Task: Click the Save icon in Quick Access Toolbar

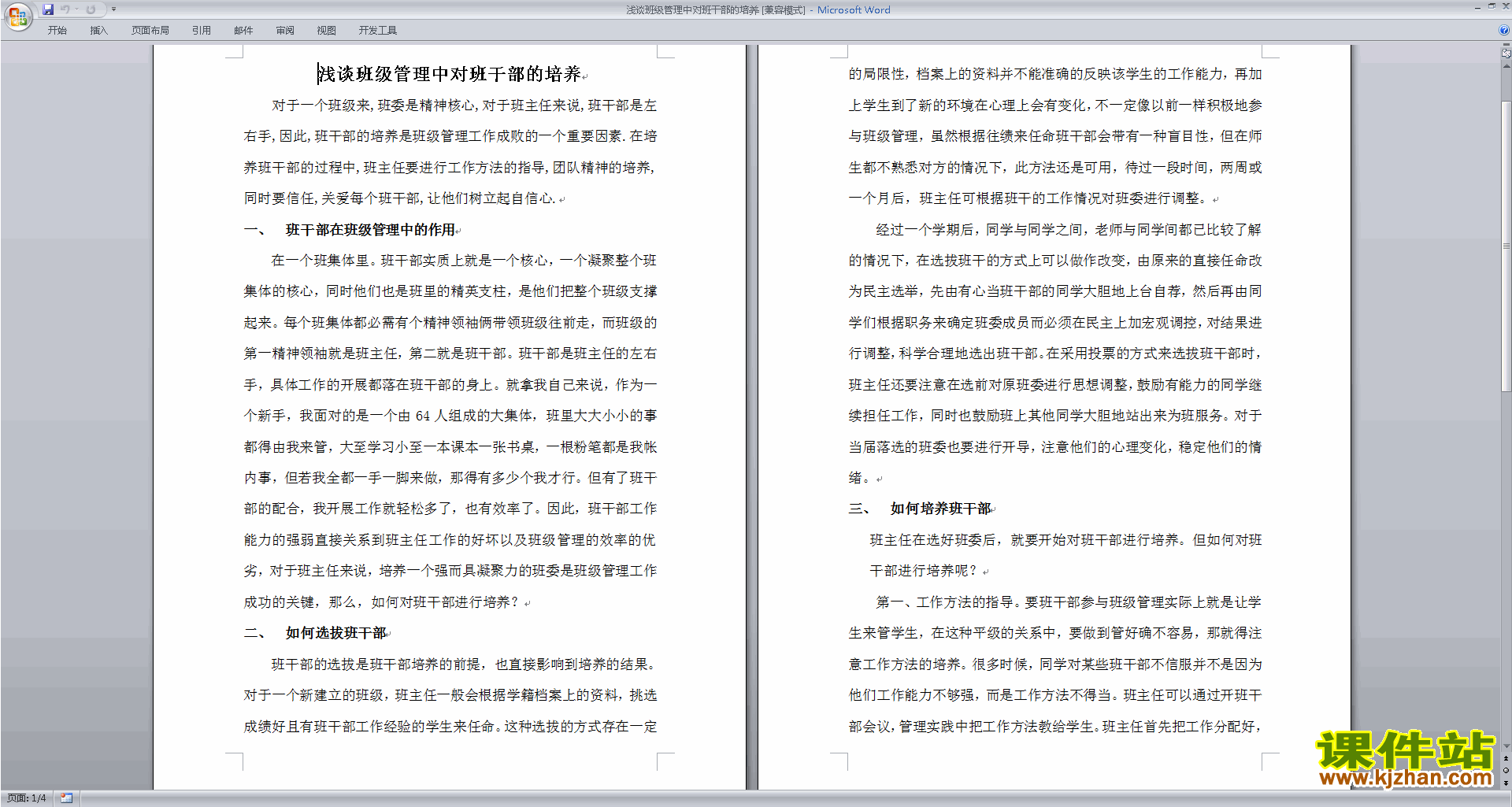Action: [x=48, y=9]
